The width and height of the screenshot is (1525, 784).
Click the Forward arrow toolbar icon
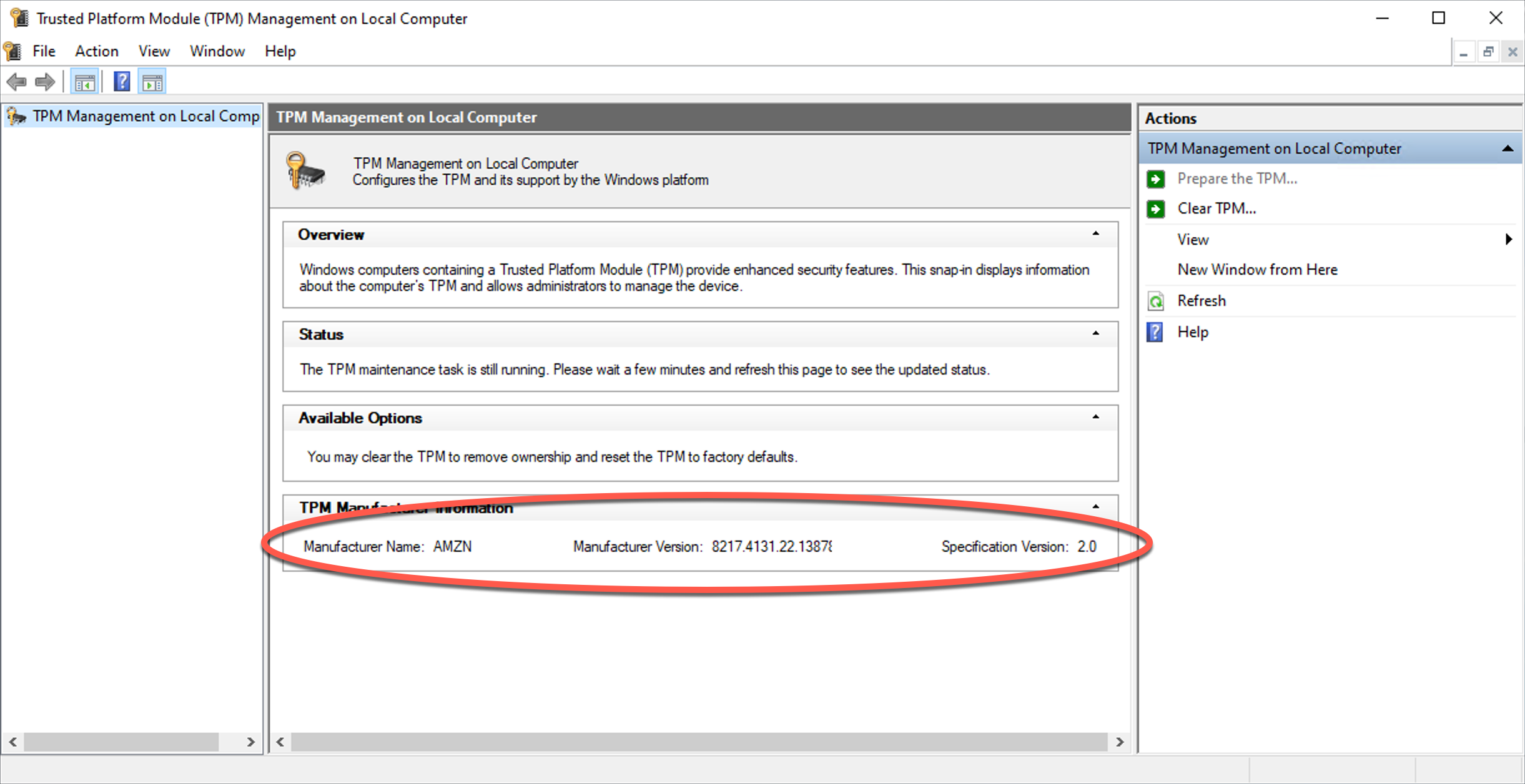[x=45, y=82]
